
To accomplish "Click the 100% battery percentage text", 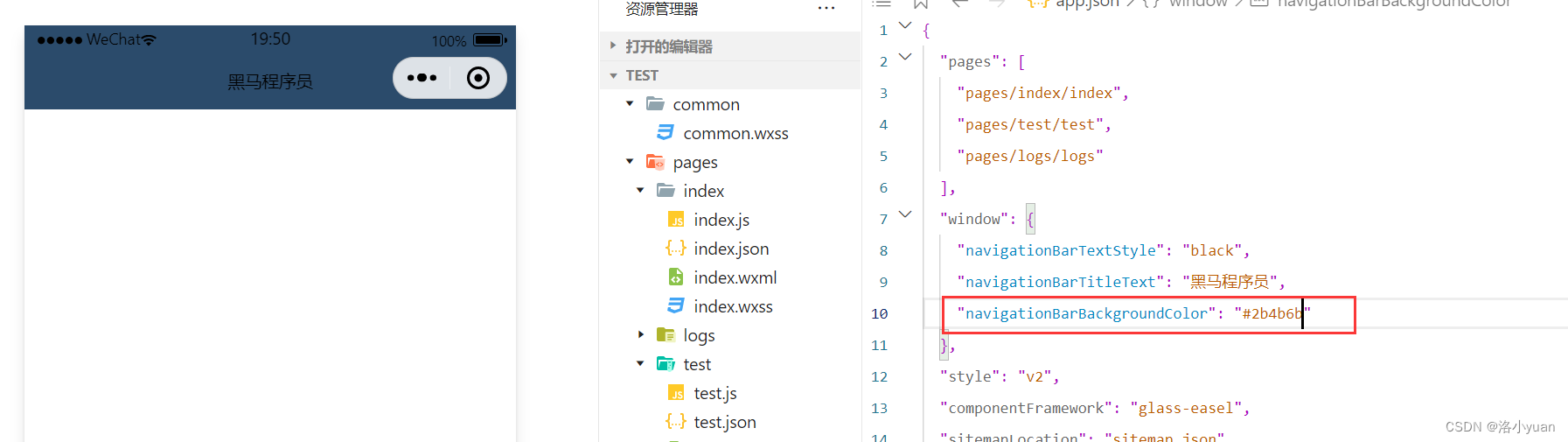I will (449, 41).
